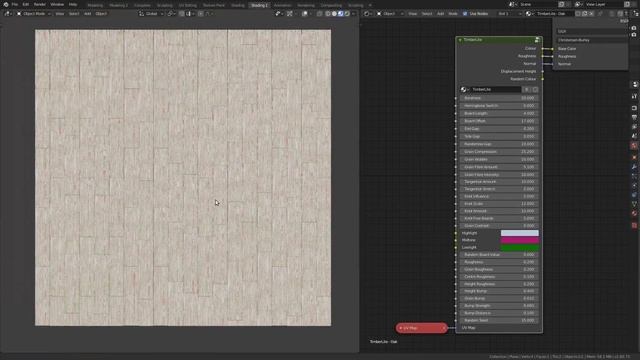Open the Object Mode dropdown
640x360 pixels.
(33, 13)
